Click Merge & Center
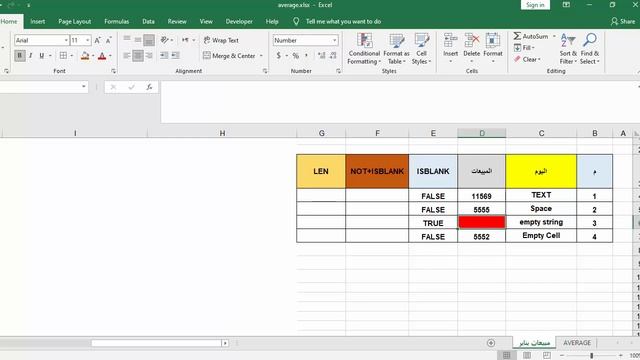The image size is (640, 360). pos(229,56)
